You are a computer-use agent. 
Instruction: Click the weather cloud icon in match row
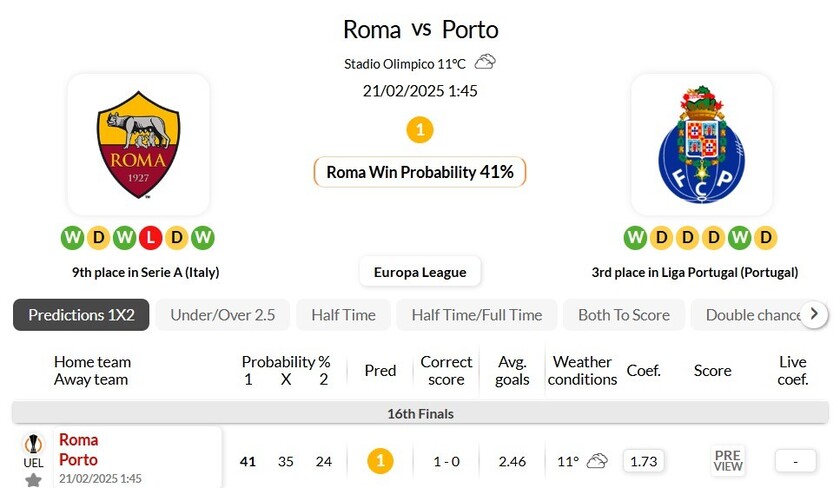(x=597, y=461)
